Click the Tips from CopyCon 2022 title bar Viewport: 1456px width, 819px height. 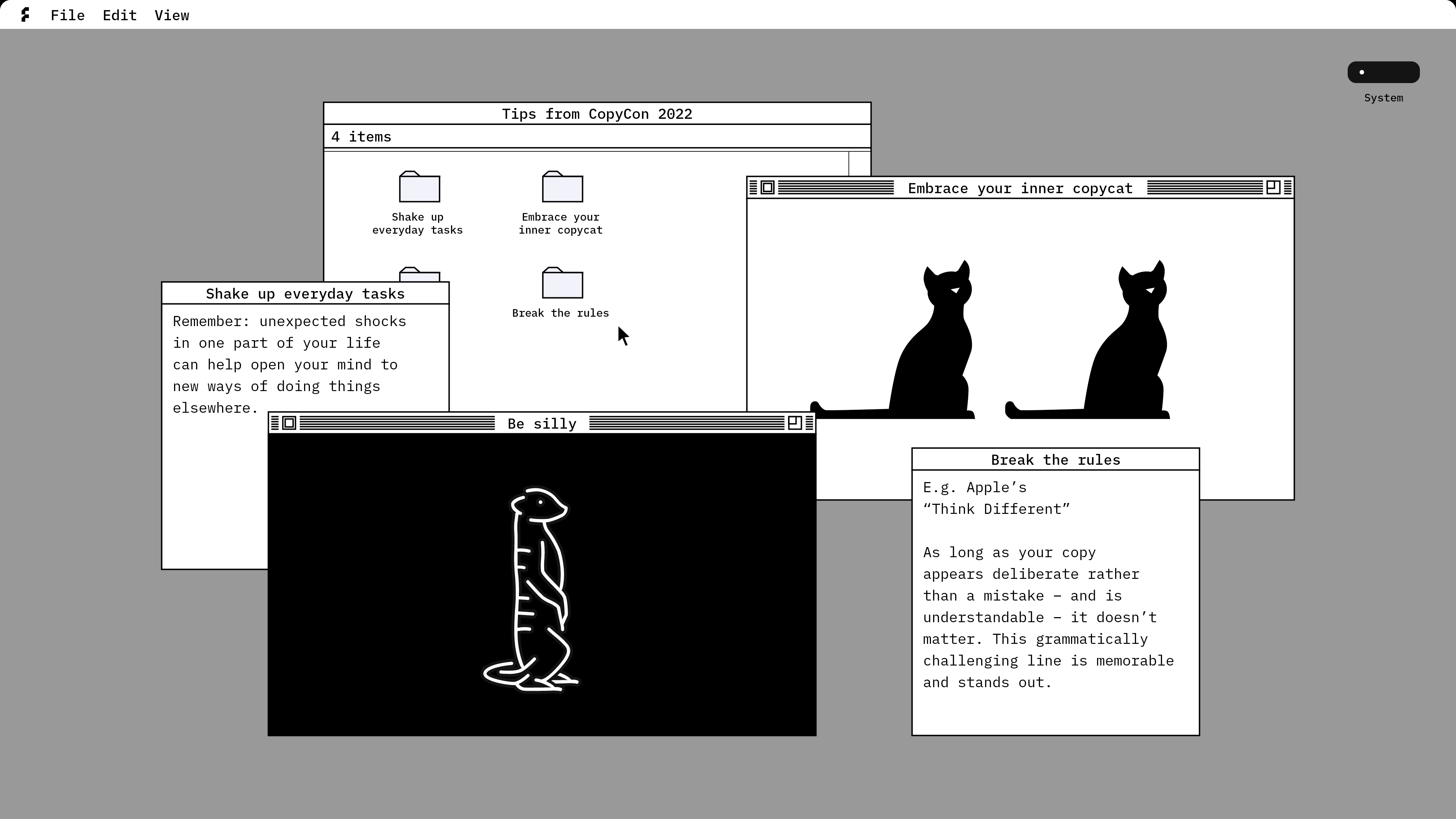(x=597, y=114)
